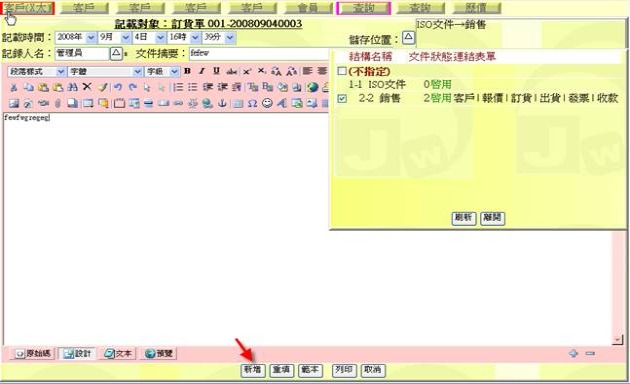Insert a smiley emoticon
Viewport: 630px width, 384px height.
coord(267,103)
